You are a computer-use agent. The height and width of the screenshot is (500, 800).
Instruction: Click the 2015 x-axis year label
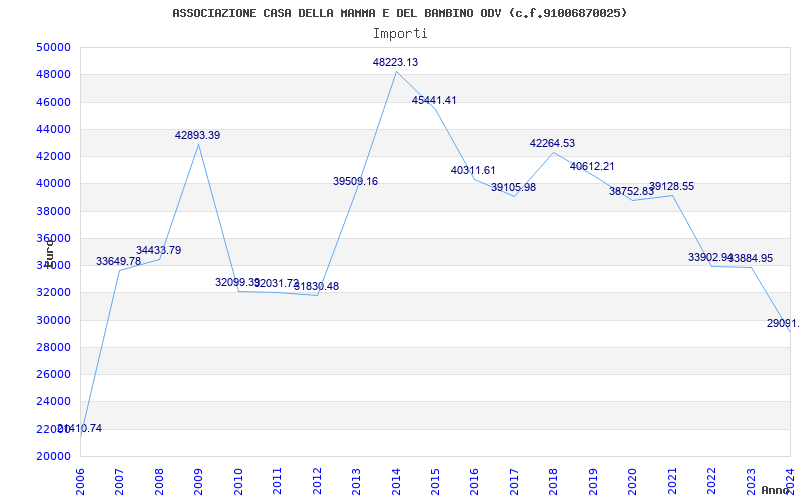(435, 482)
